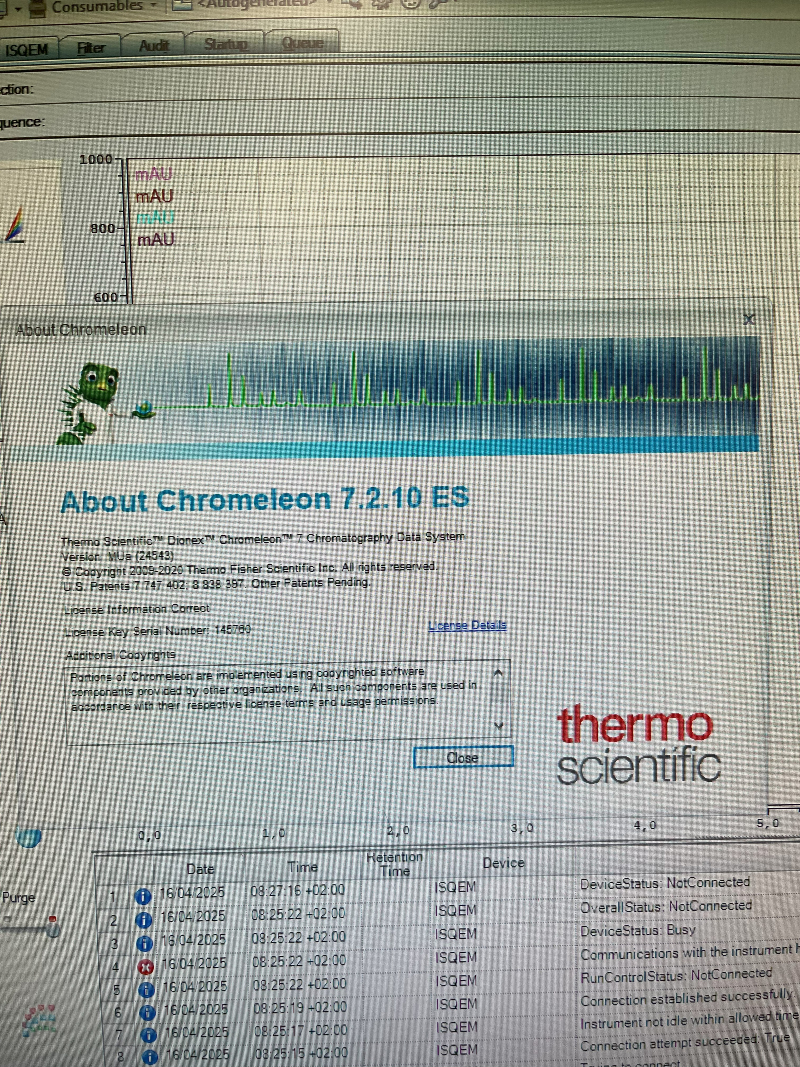Image resolution: width=800 pixels, height=1067 pixels.
Task: Click info icon in audit row 6
Action: (x=147, y=1013)
